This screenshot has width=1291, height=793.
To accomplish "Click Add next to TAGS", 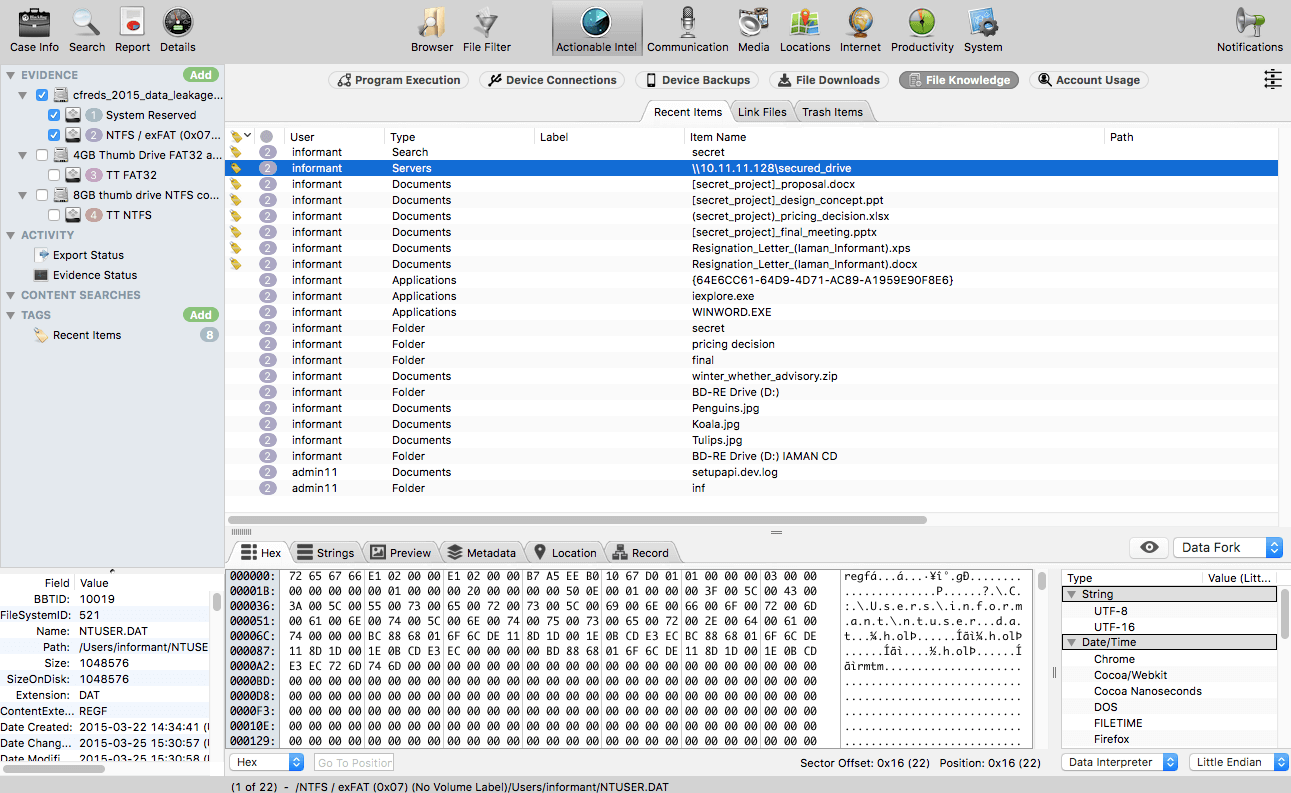I will 200,314.
